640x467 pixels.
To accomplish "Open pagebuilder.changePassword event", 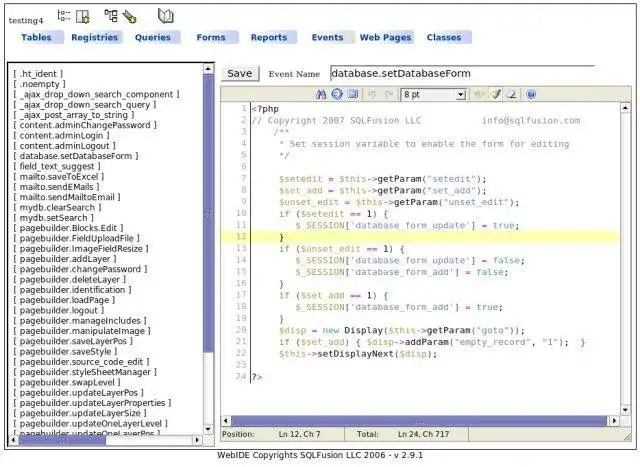I will click(80, 269).
